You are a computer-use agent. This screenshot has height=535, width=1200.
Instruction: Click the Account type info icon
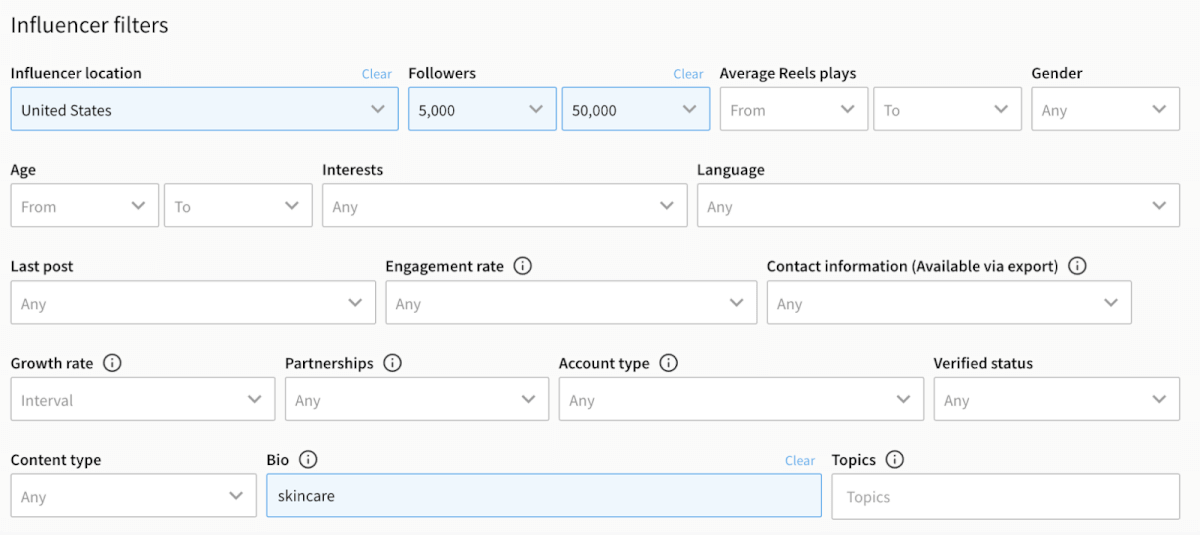point(668,363)
